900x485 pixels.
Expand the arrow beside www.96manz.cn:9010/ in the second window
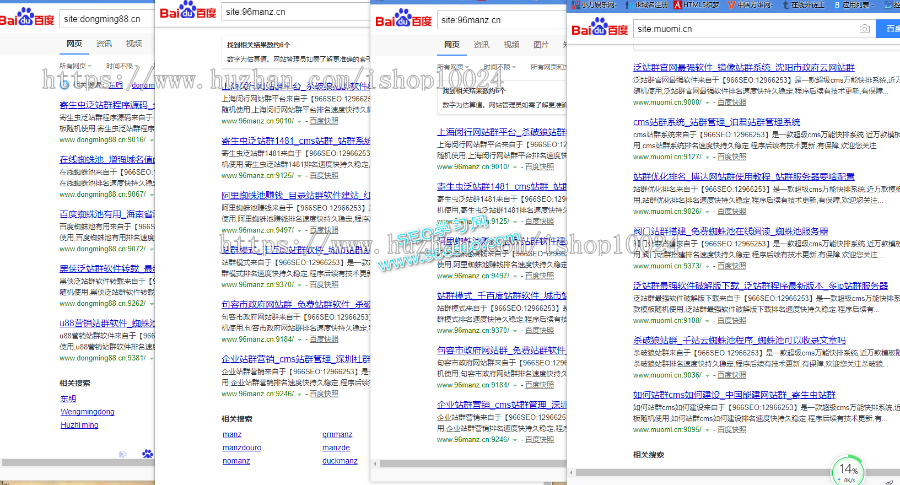pos(300,122)
